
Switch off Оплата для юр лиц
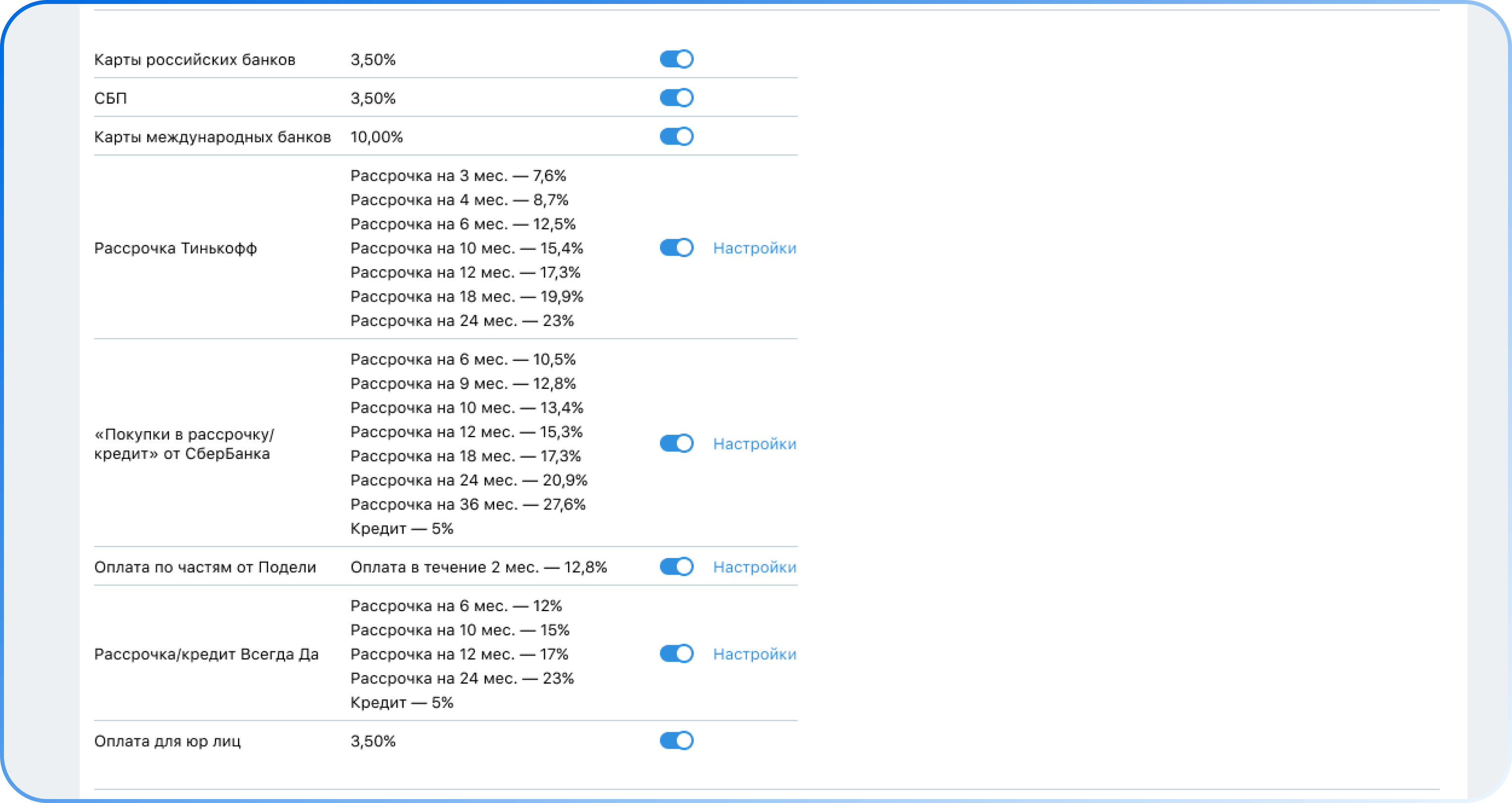coord(676,741)
